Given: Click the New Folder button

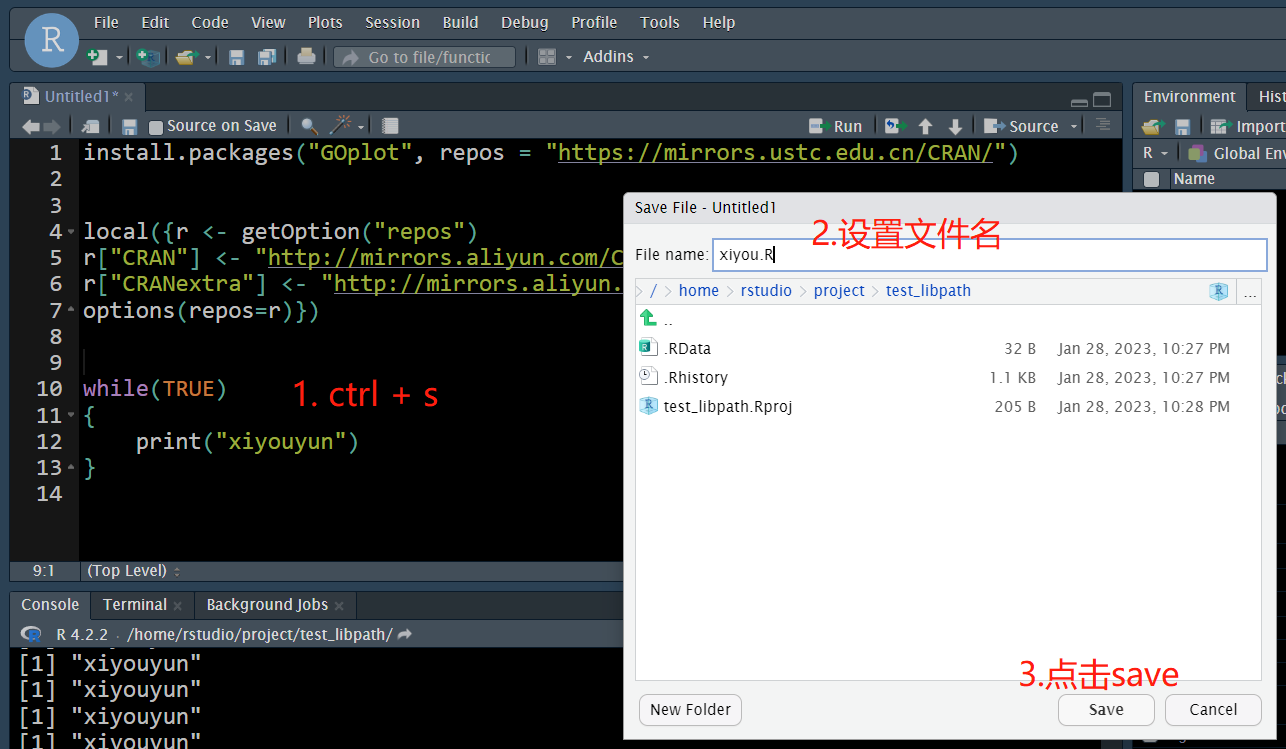Looking at the screenshot, I should click(x=690, y=709).
